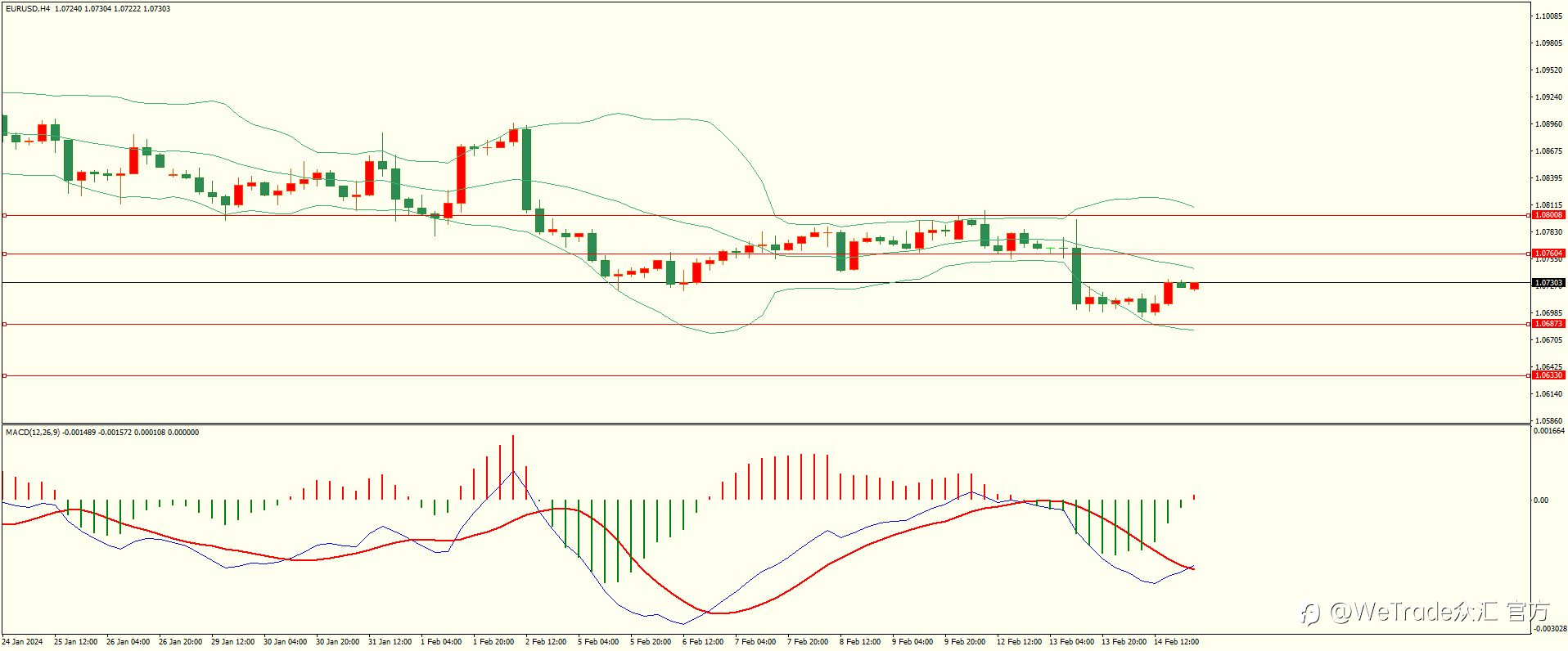Click the 1.10085 top price scale label
This screenshot has height=651, width=1568.
coord(1548,16)
